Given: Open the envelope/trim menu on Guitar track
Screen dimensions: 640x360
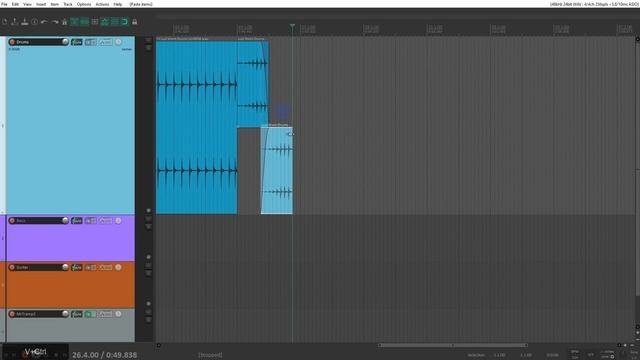Looking at the screenshot, I should pos(106,267).
